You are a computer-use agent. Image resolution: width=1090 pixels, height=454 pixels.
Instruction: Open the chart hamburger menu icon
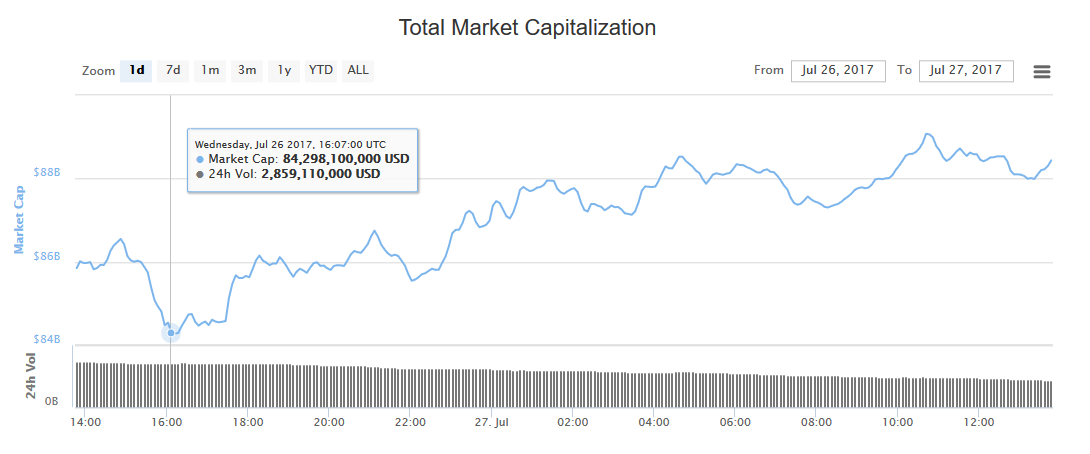click(1042, 71)
